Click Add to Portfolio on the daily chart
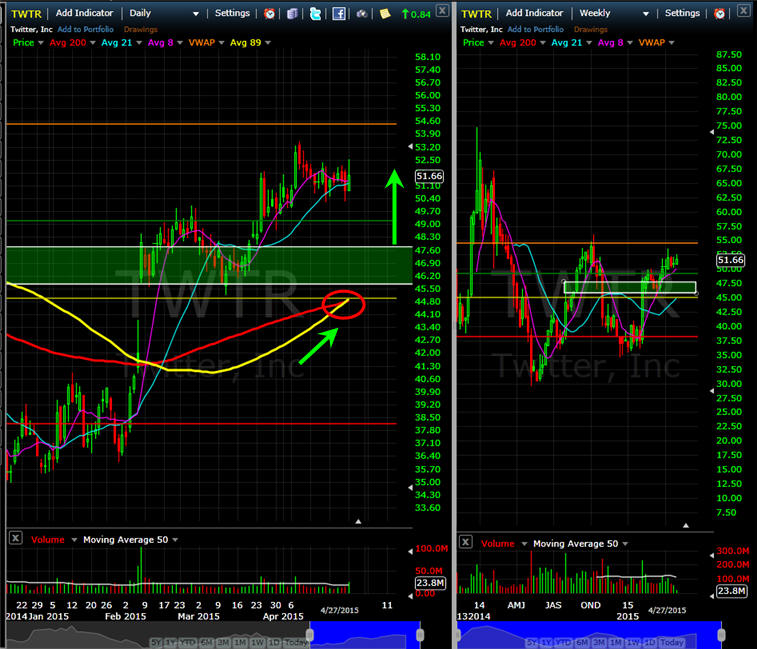 point(85,29)
